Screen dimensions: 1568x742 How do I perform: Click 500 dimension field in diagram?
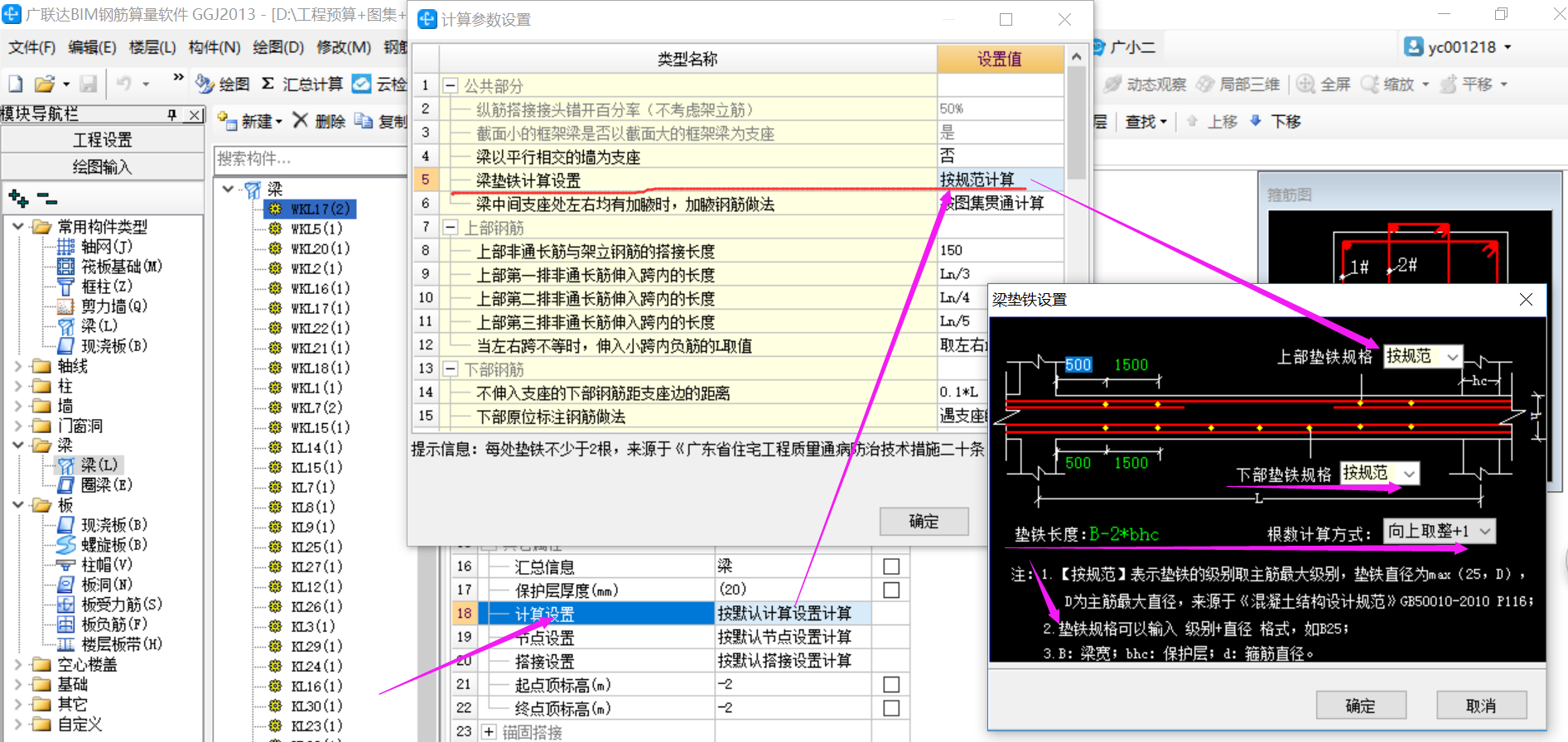coord(1078,365)
